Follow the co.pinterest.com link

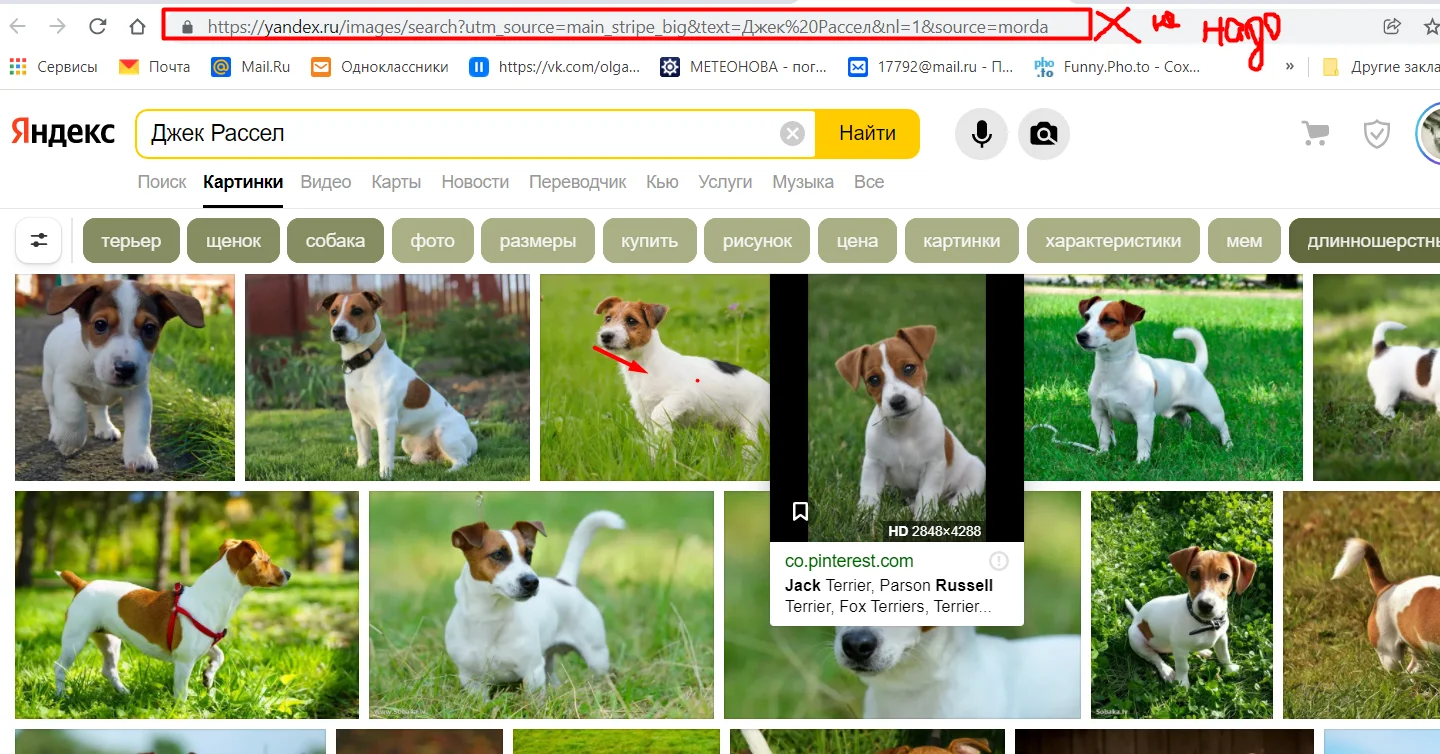(x=849, y=560)
